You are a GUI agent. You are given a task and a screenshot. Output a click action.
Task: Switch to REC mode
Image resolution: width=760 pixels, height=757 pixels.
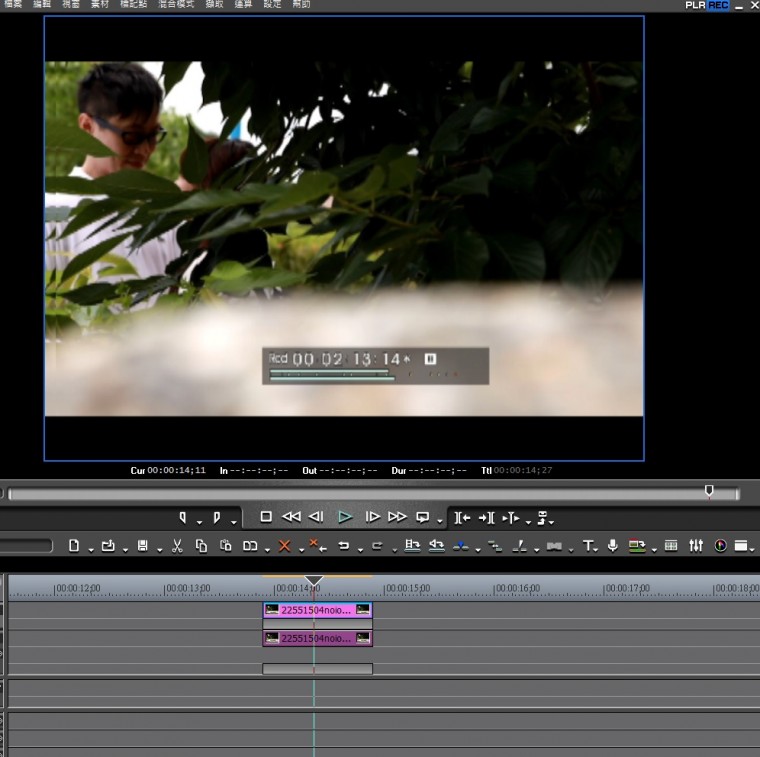[718, 5]
